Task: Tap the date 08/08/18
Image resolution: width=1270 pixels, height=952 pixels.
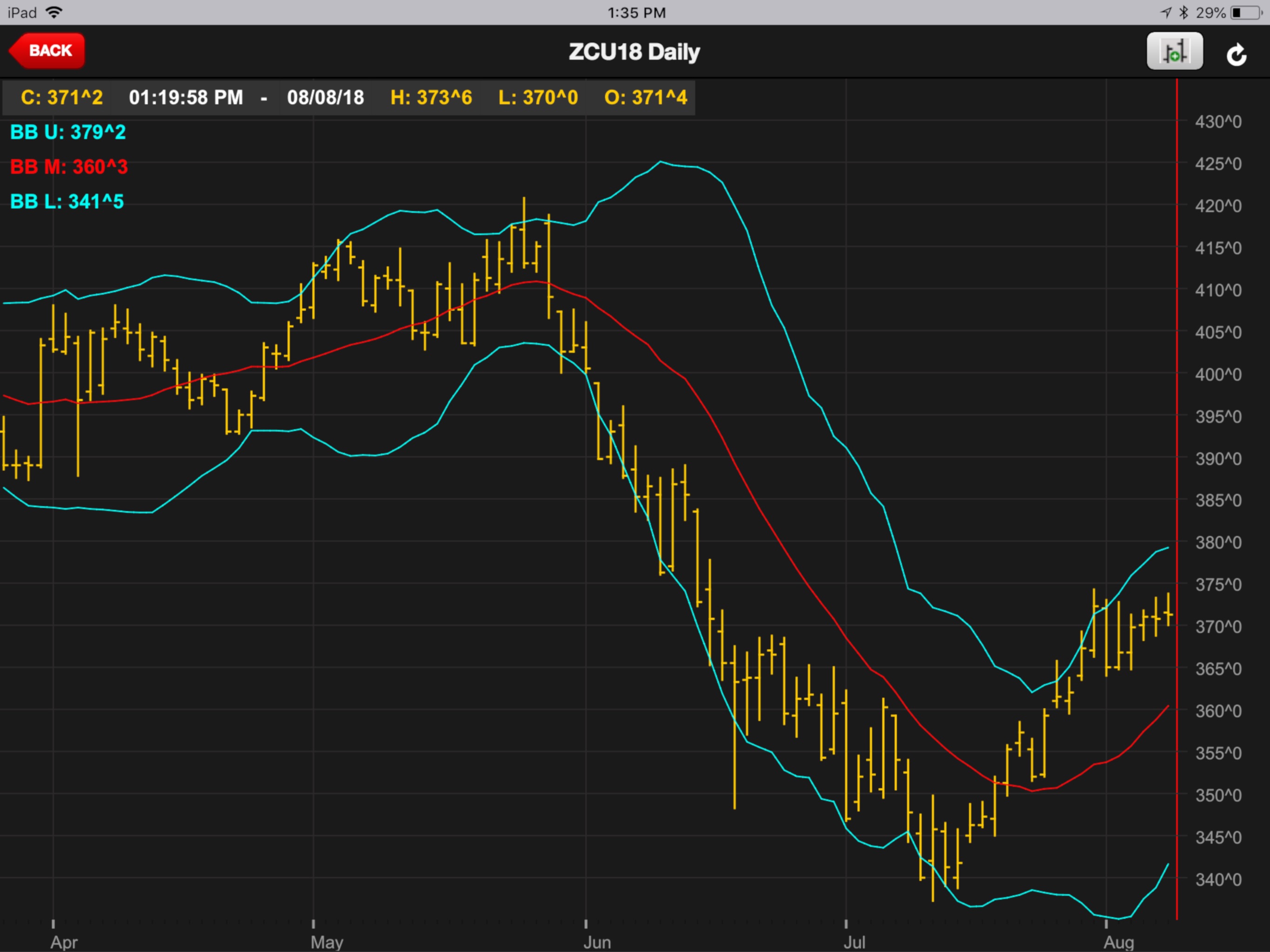Action: pos(325,98)
